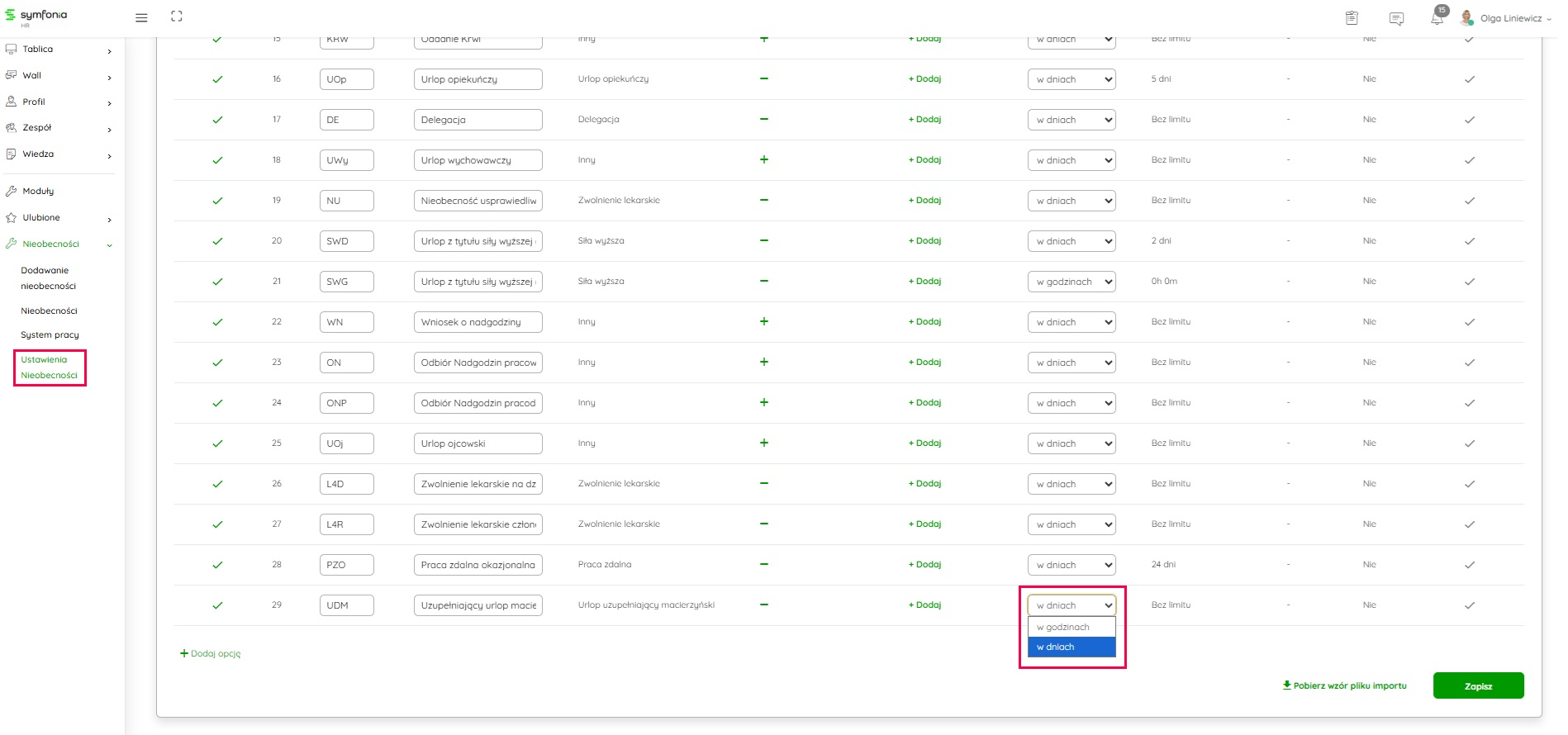
Task: Open the chat messages icon
Action: pos(1396,18)
